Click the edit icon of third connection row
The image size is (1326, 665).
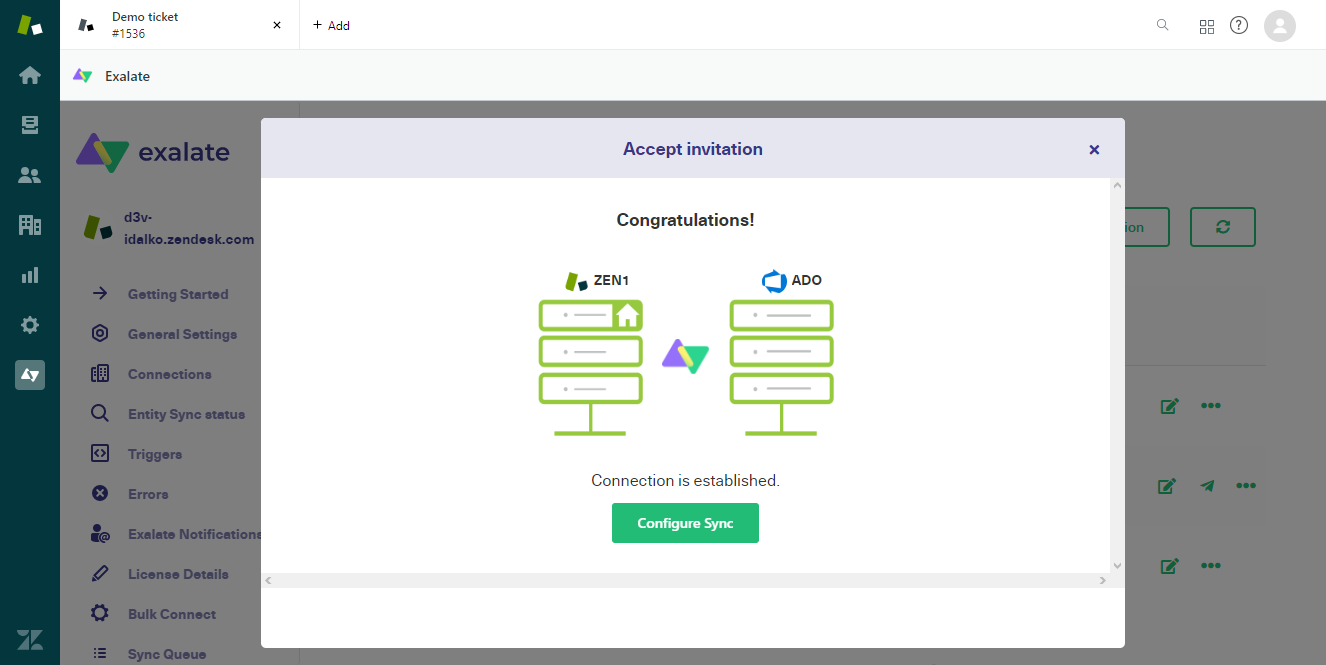coord(1169,566)
